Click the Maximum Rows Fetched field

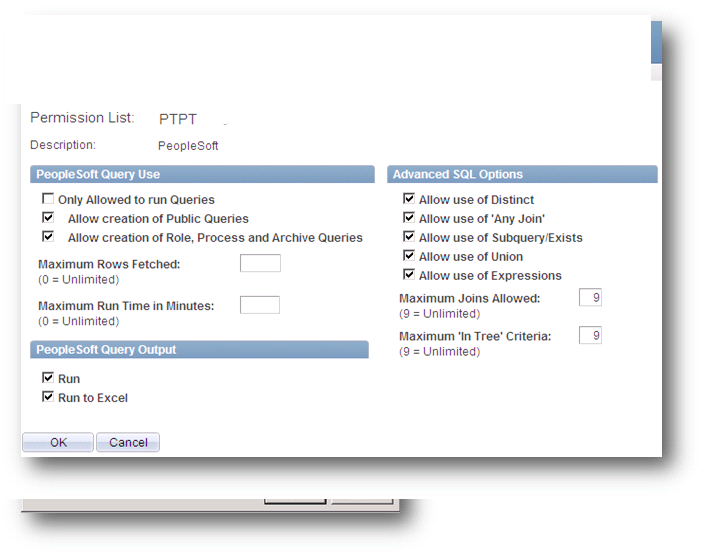point(260,263)
